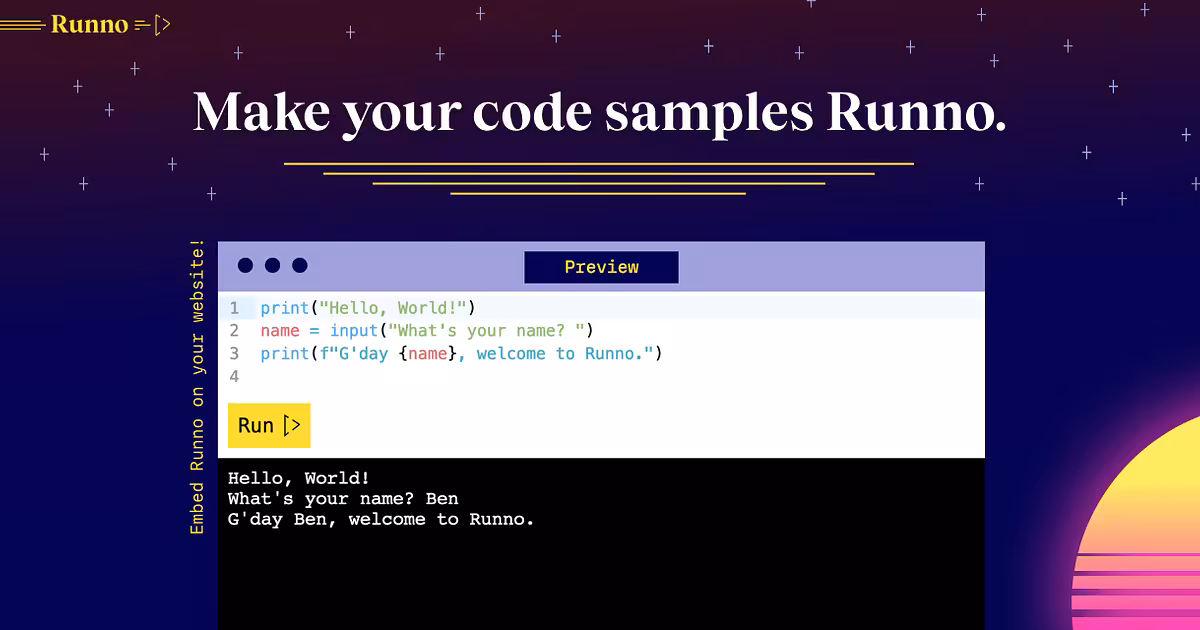The height and width of the screenshot is (630, 1200).
Task: Click line number 2 in the gutter
Action: (234, 330)
